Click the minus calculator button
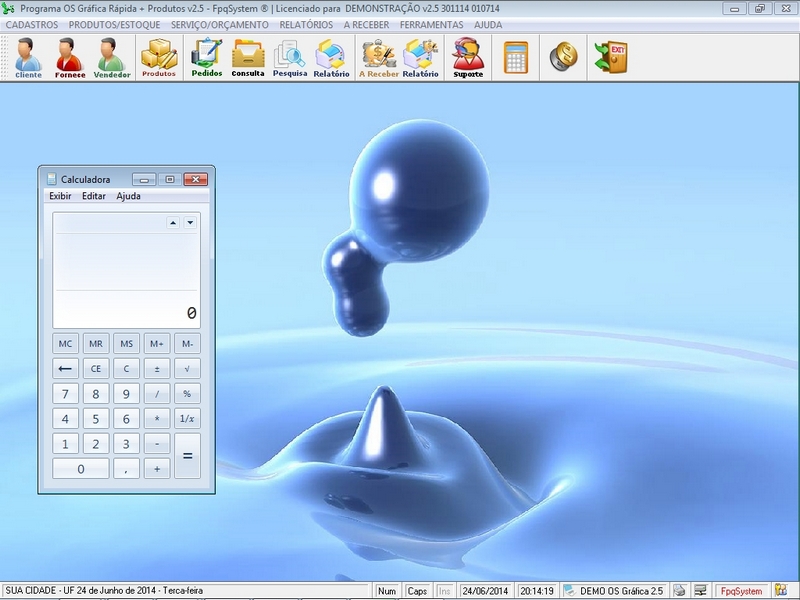 [157, 443]
